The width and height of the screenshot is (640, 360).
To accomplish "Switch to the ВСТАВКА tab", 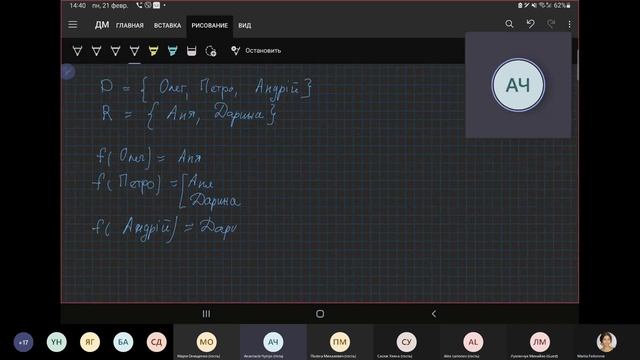I will [x=167, y=25].
